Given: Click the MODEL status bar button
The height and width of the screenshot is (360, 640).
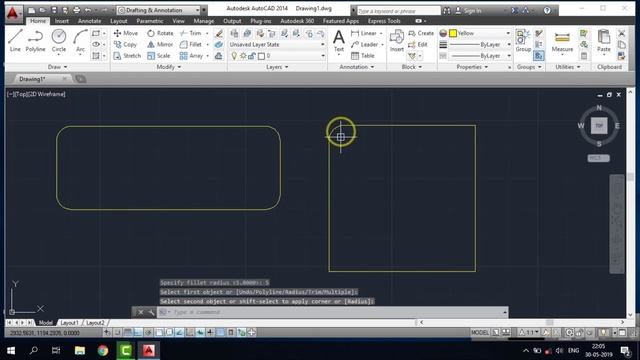Looking at the screenshot, I should point(480,333).
